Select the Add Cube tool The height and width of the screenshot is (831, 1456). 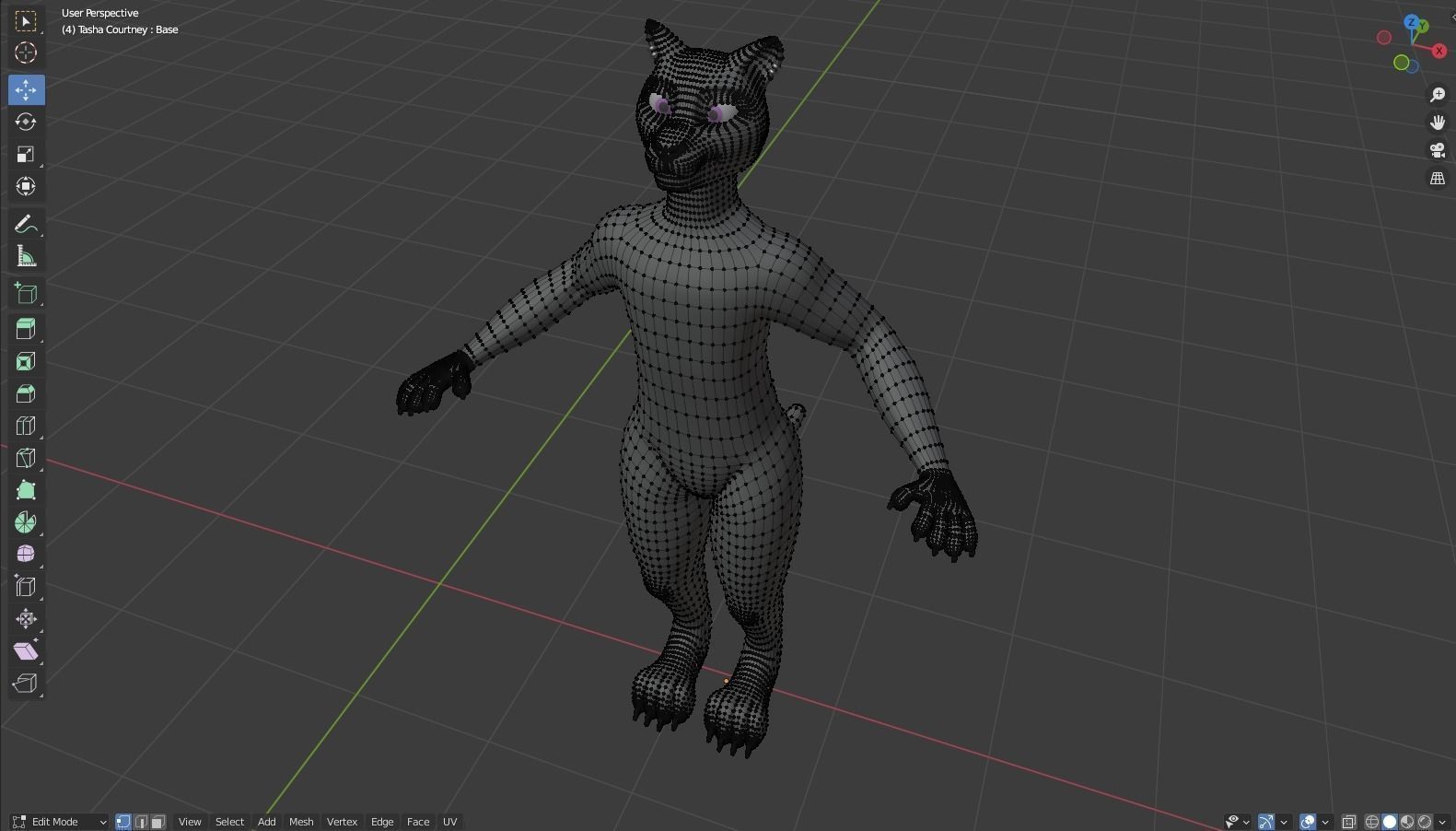click(x=26, y=293)
